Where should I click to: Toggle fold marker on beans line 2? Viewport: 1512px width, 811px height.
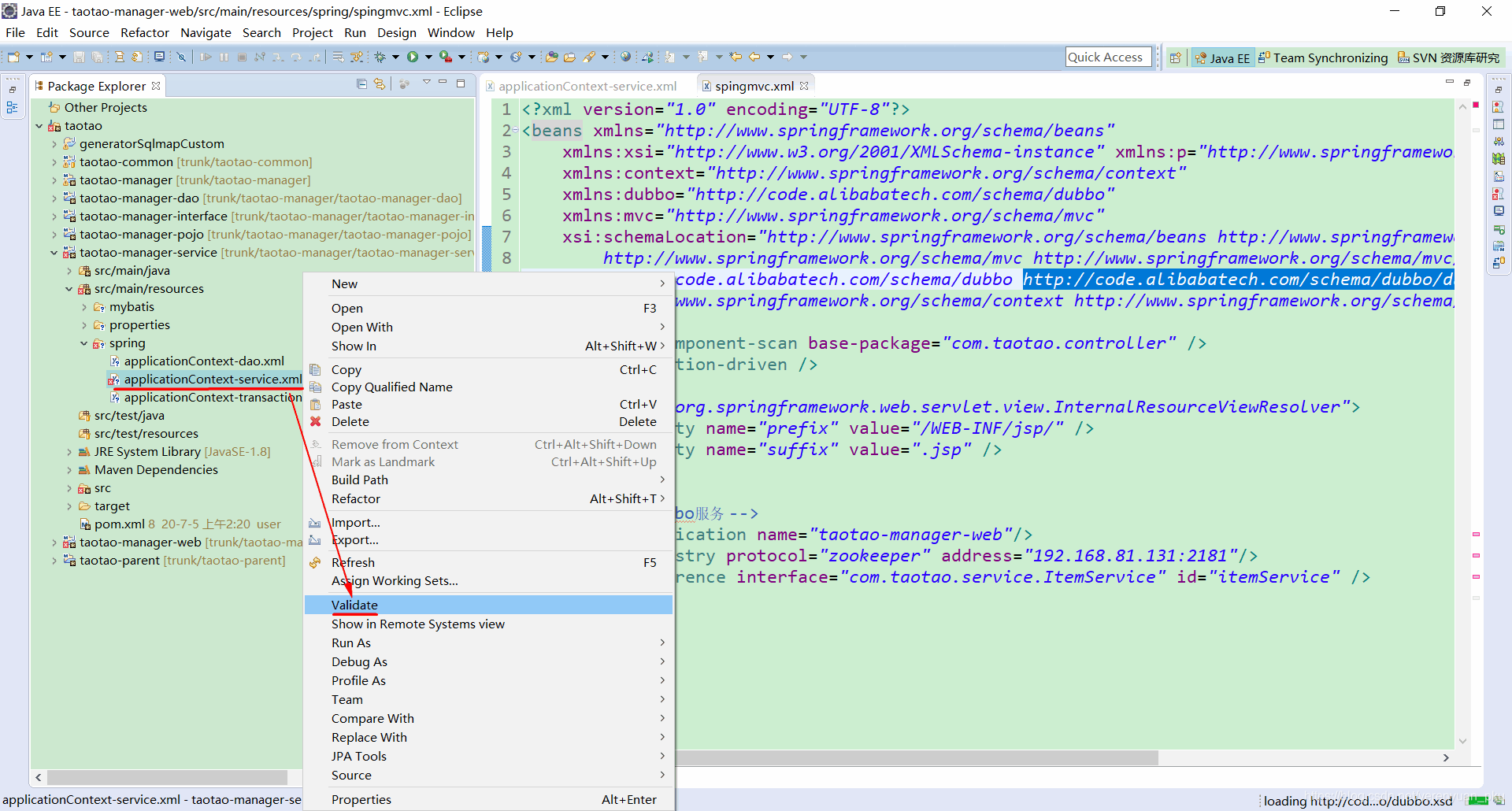(516, 131)
